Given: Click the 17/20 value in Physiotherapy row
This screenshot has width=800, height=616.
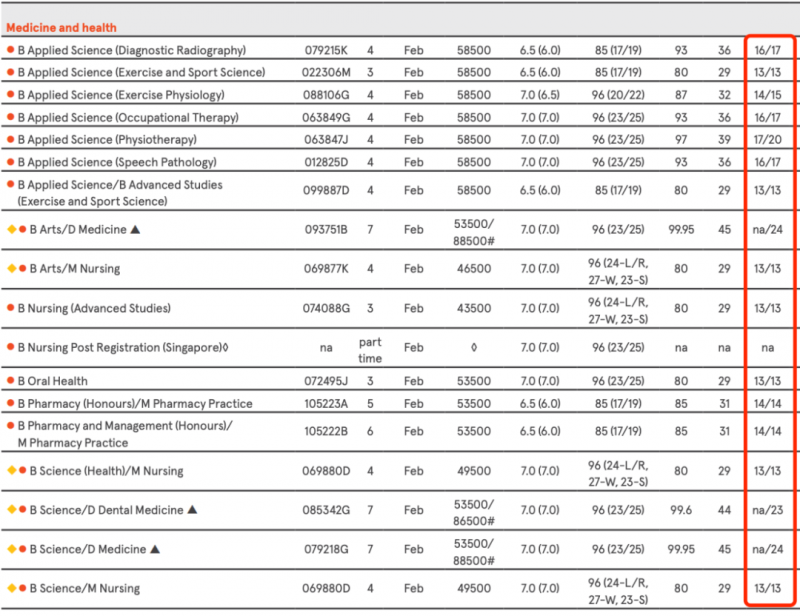Looking at the screenshot, I should tap(768, 140).
